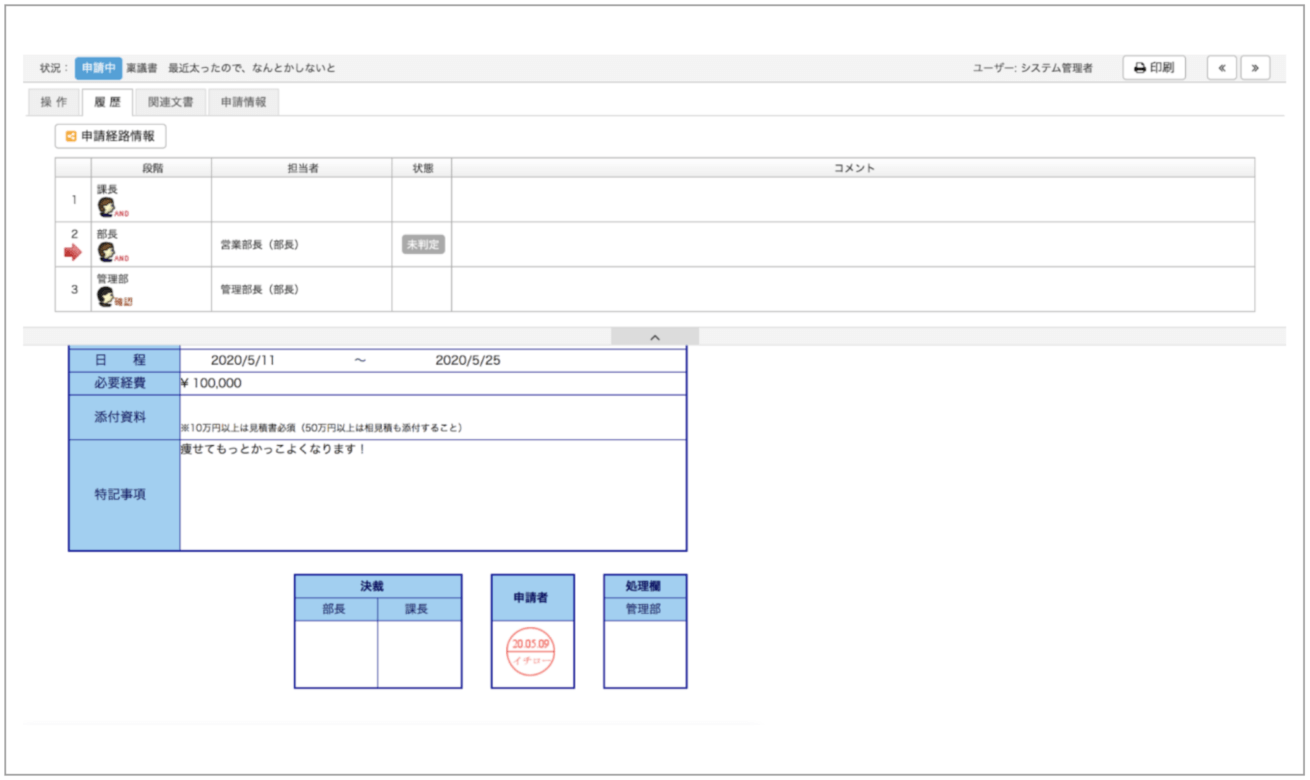Viewport: 1310px width, 780px height.
Task: Open the 関連文書 tab
Action: click(x=171, y=102)
